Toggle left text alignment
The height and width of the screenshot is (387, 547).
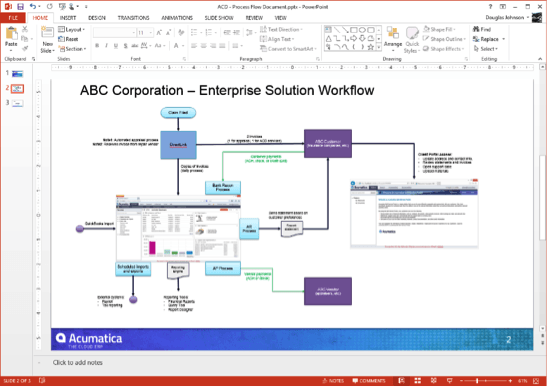click(x=194, y=46)
